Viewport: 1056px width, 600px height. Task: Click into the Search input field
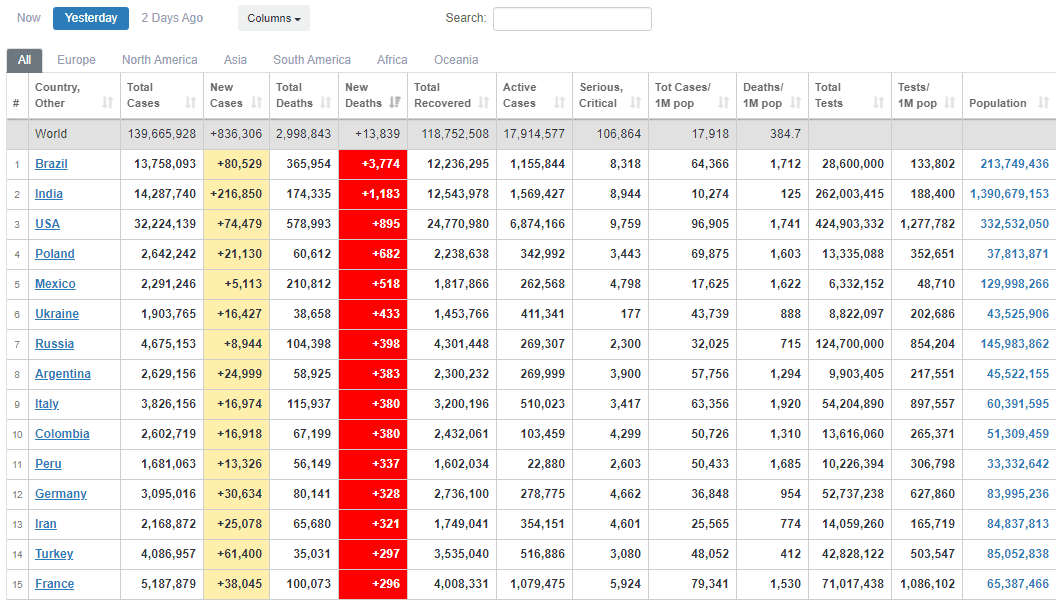coord(572,19)
